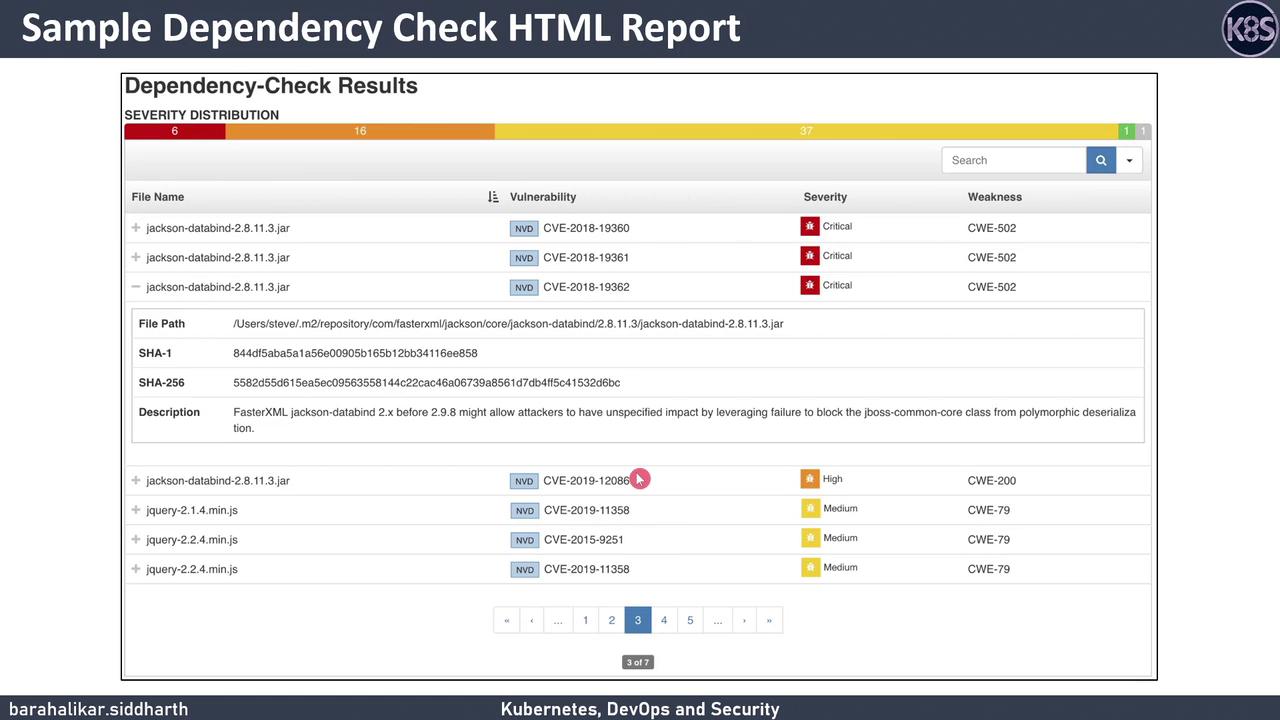Click the sort icon in File Name header
This screenshot has width=1280, height=720.
point(493,197)
